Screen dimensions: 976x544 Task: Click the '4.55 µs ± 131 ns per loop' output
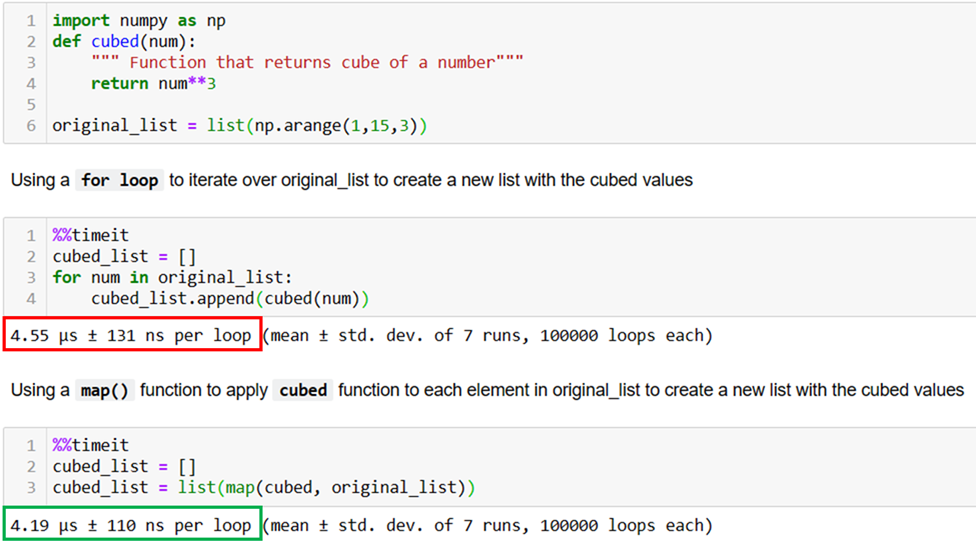click(131, 335)
